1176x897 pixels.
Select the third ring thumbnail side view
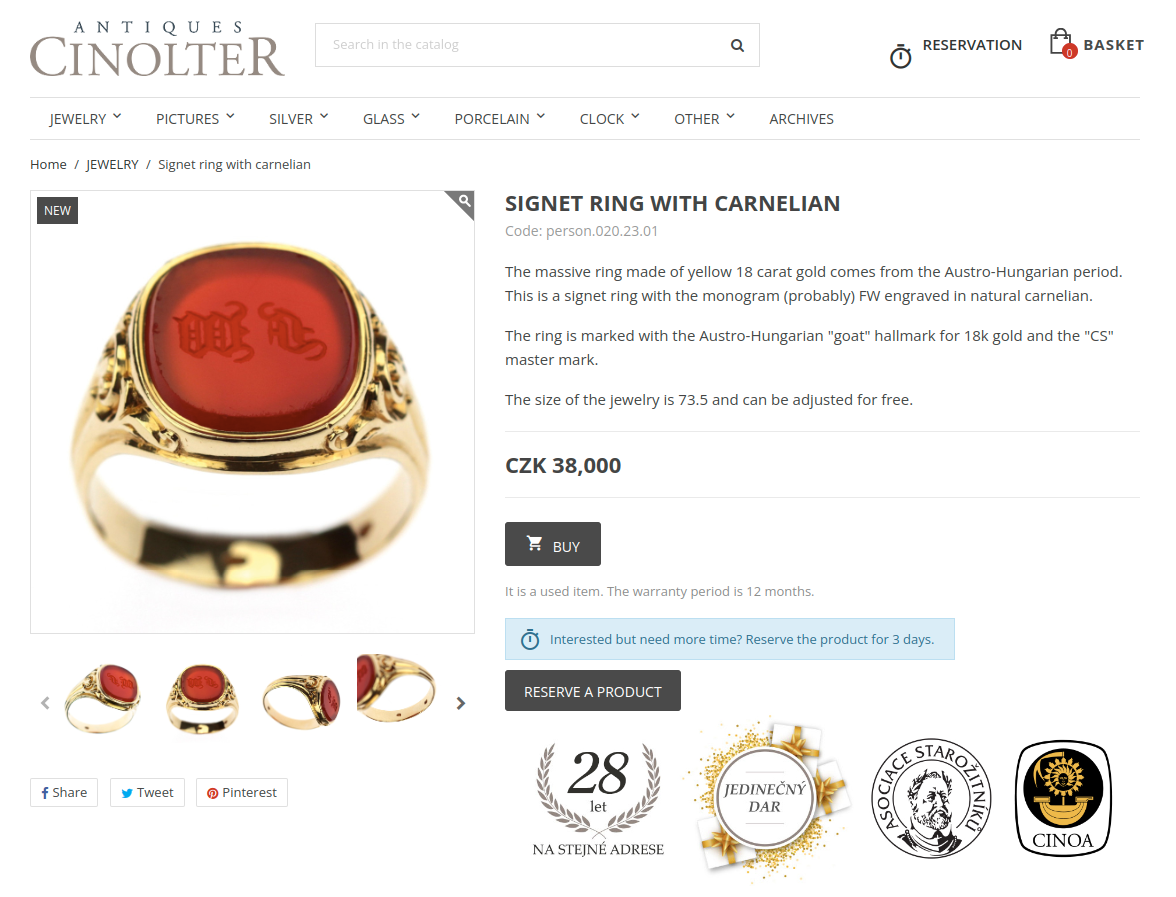click(302, 700)
